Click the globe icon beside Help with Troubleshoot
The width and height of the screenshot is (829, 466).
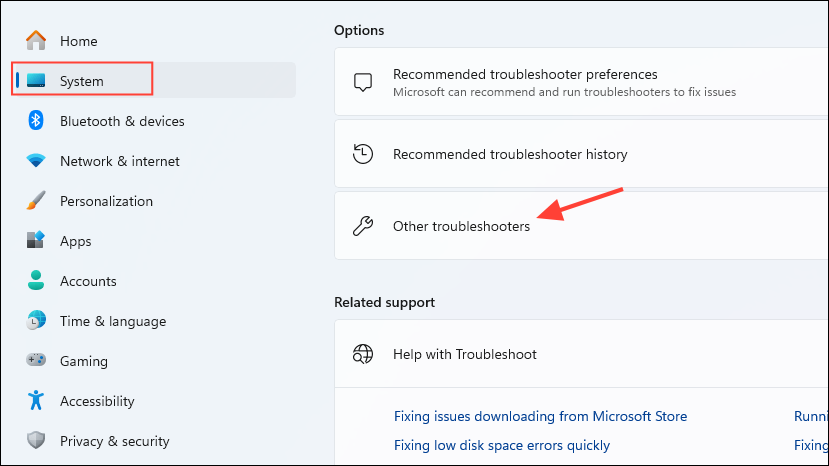[363, 354]
